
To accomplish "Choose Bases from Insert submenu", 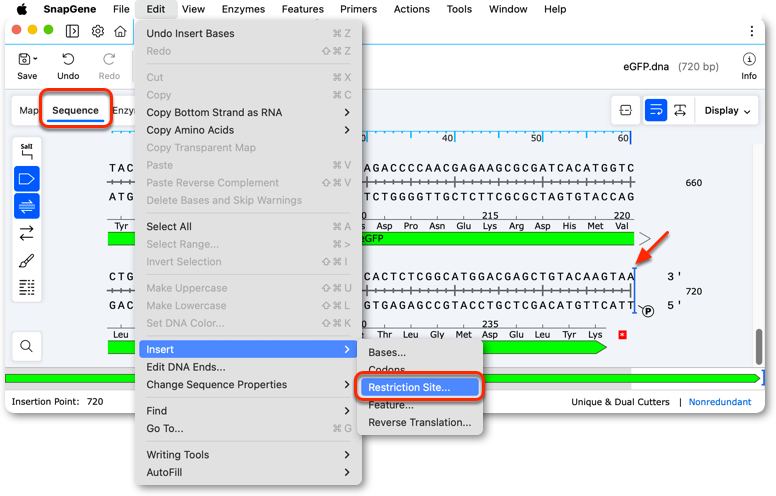I will pyautogui.click(x=420, y=352).
